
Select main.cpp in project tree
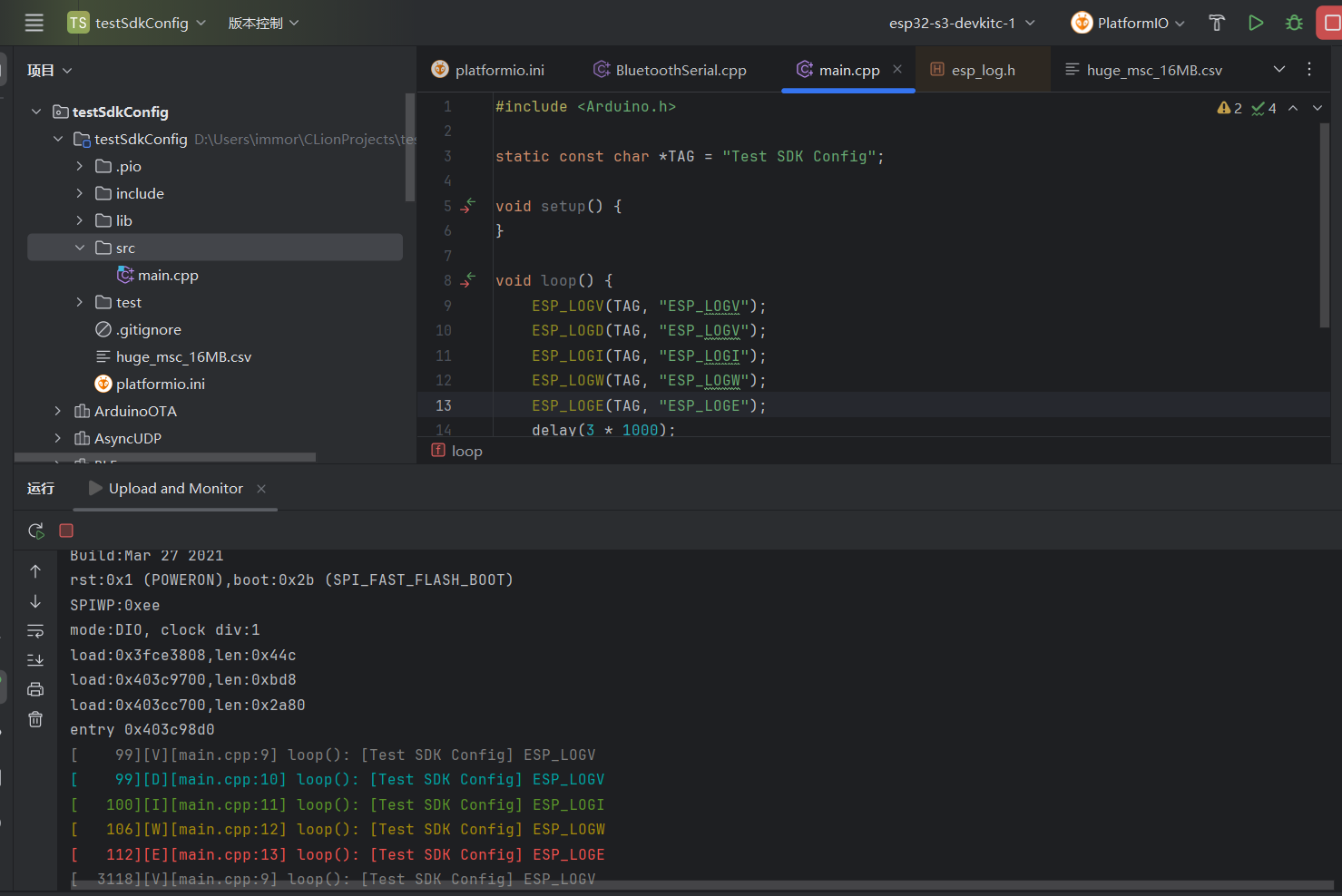pyautogui.click(x=158, y=275)
